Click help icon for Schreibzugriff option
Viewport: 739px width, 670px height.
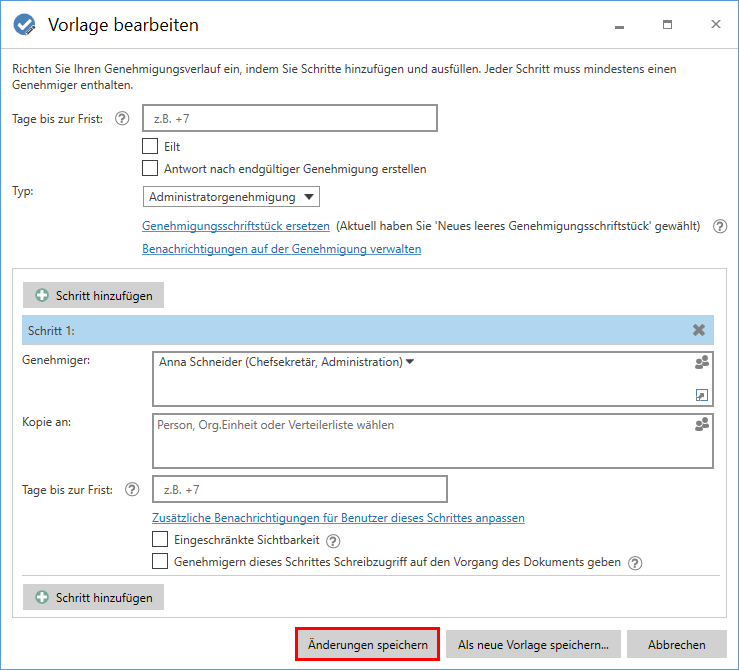pos(635,563)
